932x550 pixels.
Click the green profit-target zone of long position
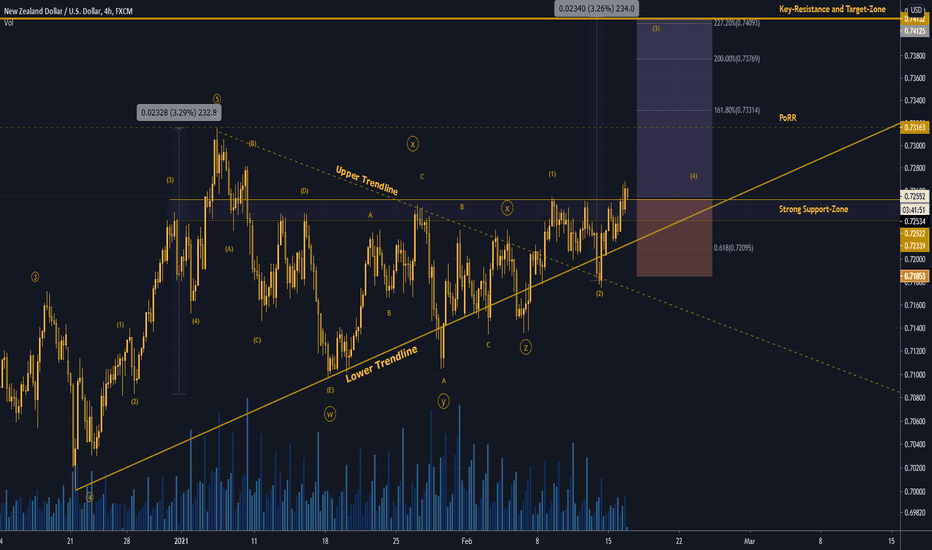point(674,109)
